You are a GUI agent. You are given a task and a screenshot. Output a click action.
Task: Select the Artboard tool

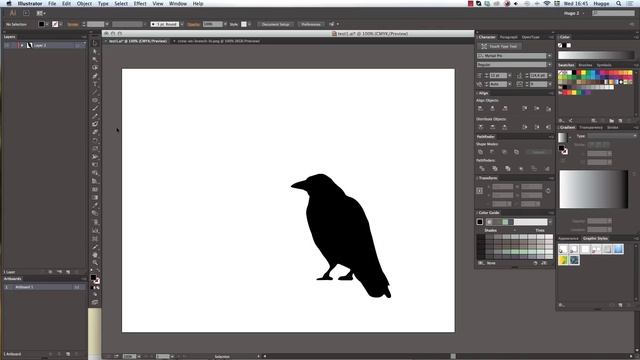95,239
